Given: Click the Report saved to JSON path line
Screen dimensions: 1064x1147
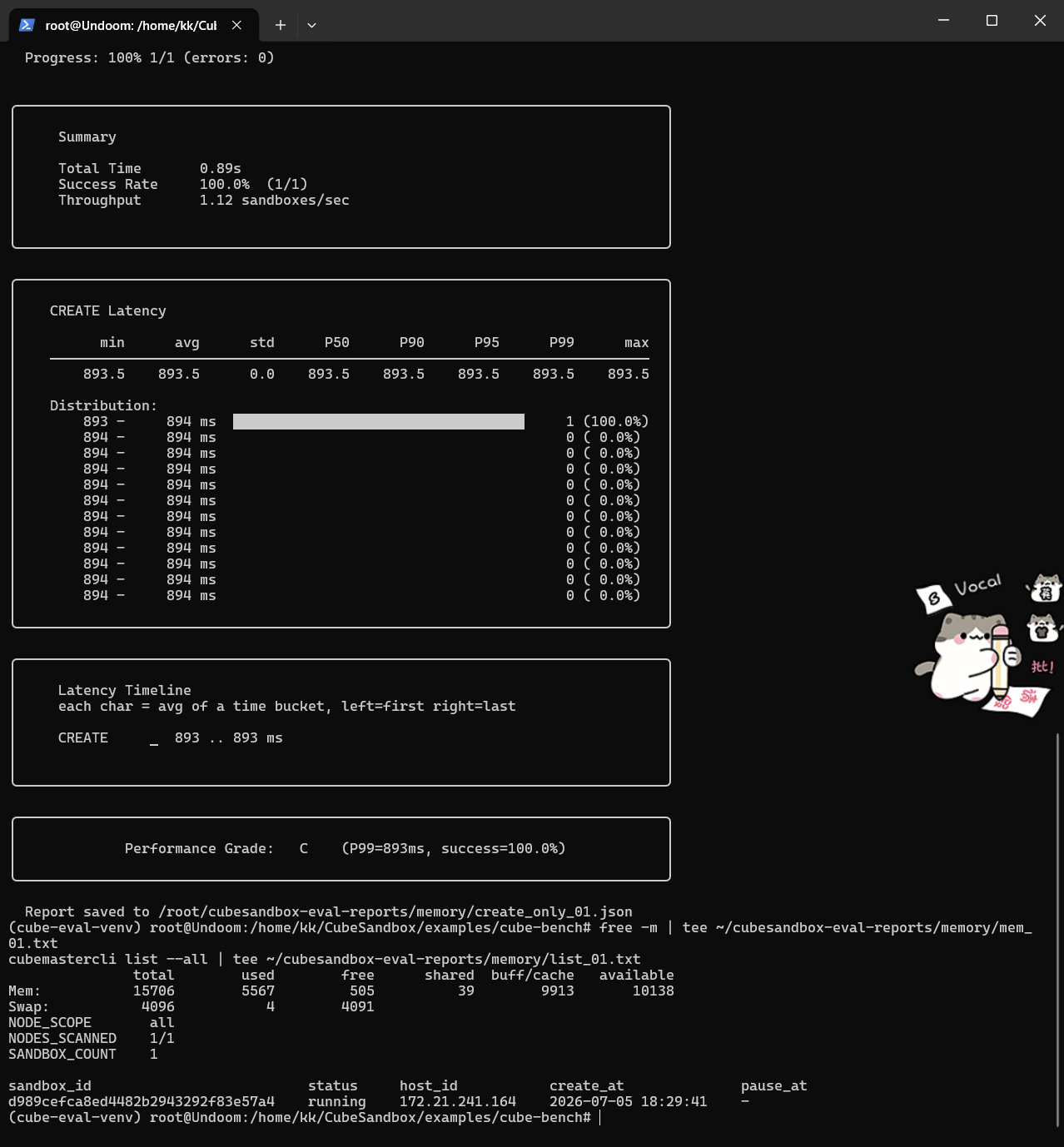Looking at the screenshot, I should click(329, 911).
